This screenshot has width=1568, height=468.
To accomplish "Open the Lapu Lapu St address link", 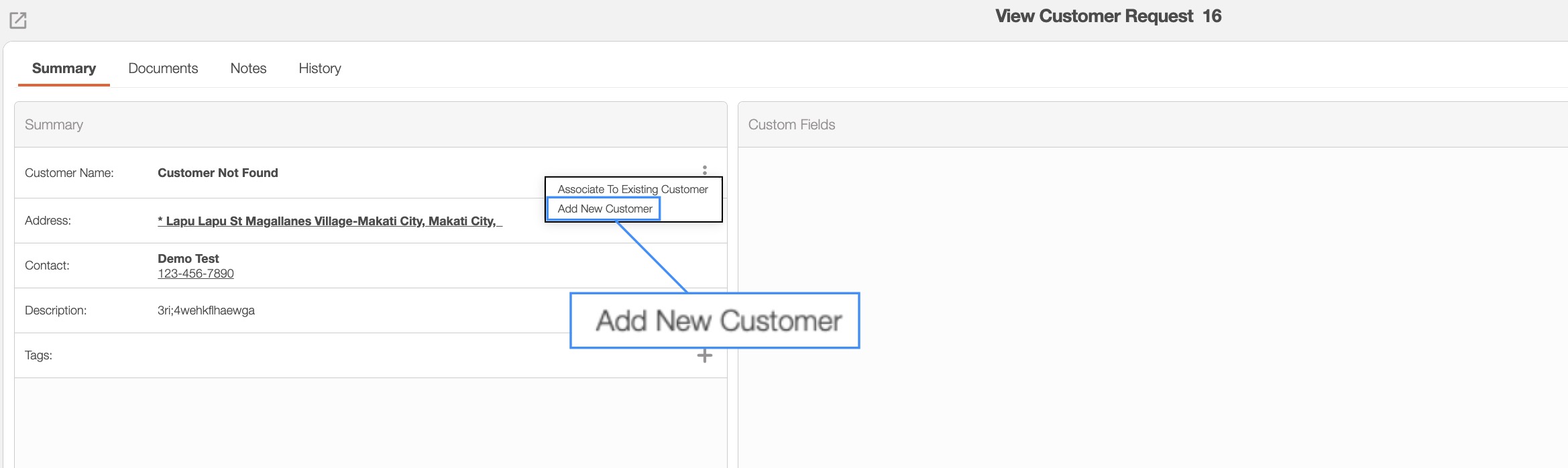I will 329,221.
